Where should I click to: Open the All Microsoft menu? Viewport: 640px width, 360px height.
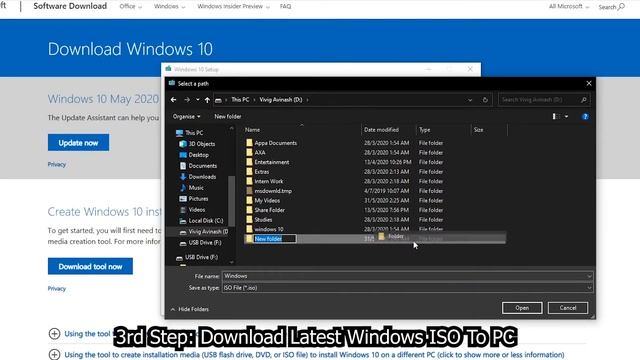click(x=569, y=7)
